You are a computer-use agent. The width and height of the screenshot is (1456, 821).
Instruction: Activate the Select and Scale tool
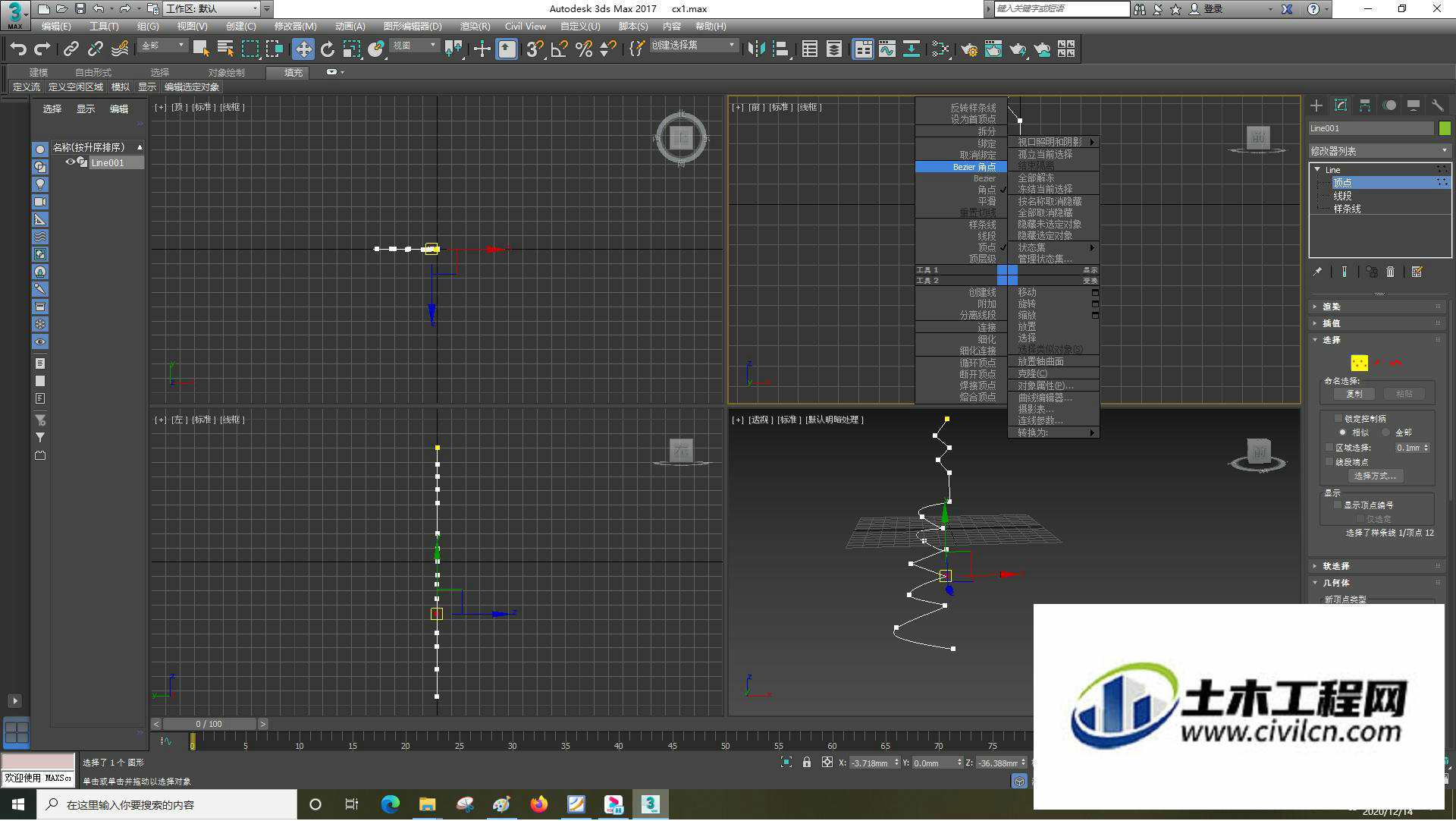click(352, 49)
